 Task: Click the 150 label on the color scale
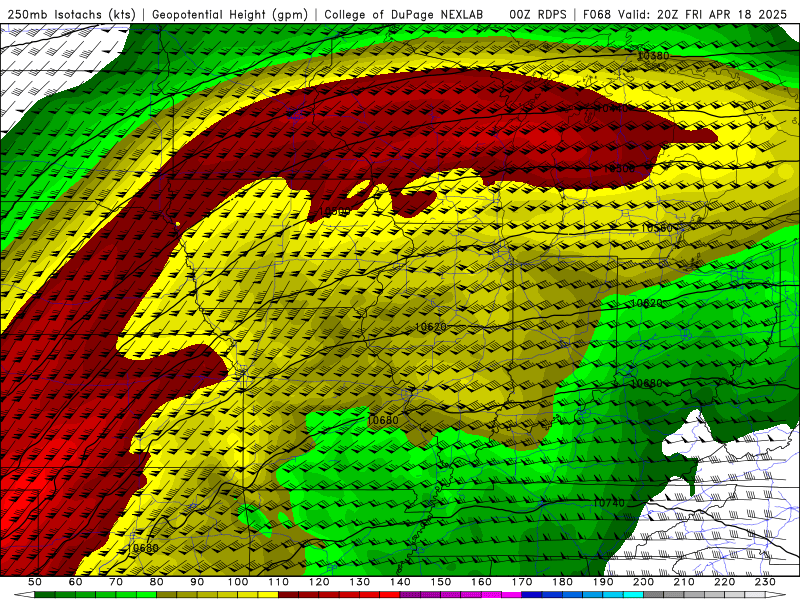pos(441,582)
